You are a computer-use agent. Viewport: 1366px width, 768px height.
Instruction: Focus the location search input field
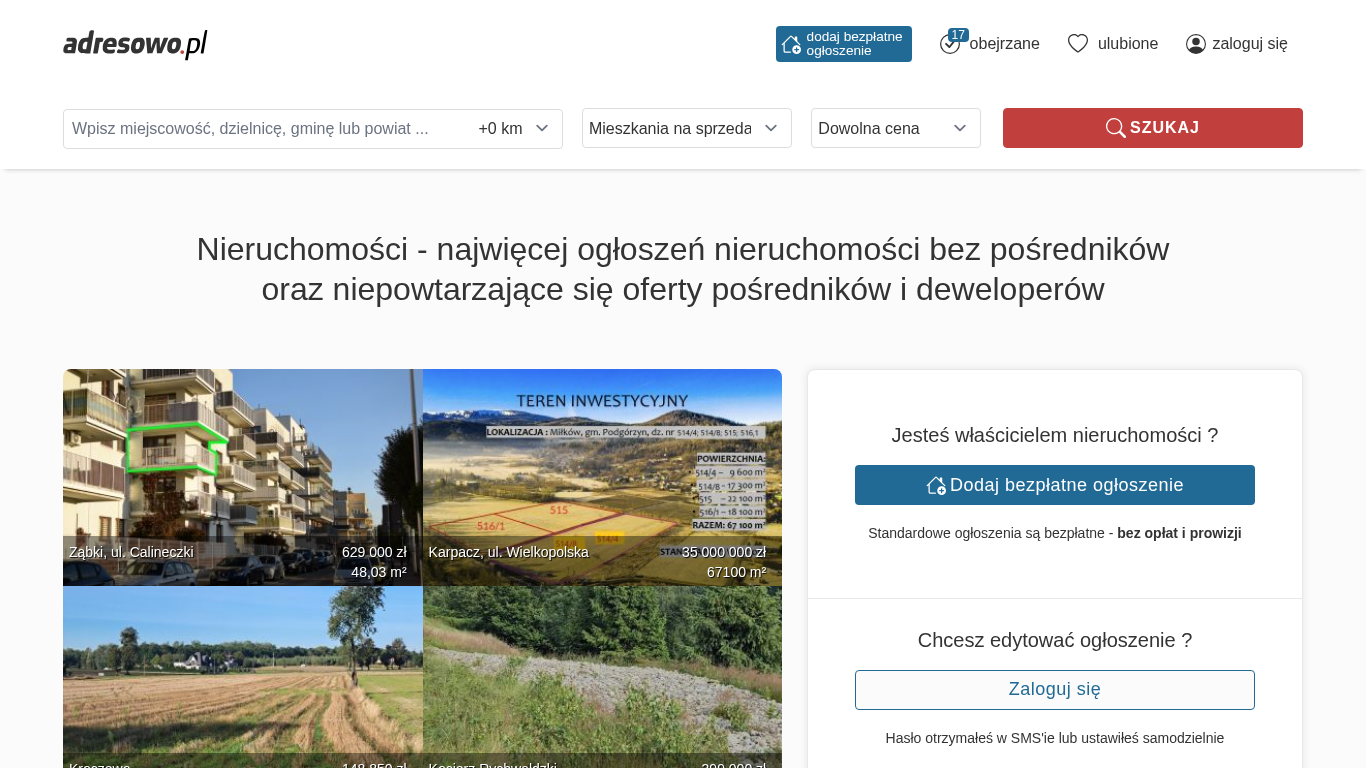pyautogui.click(x=265, y=129)
